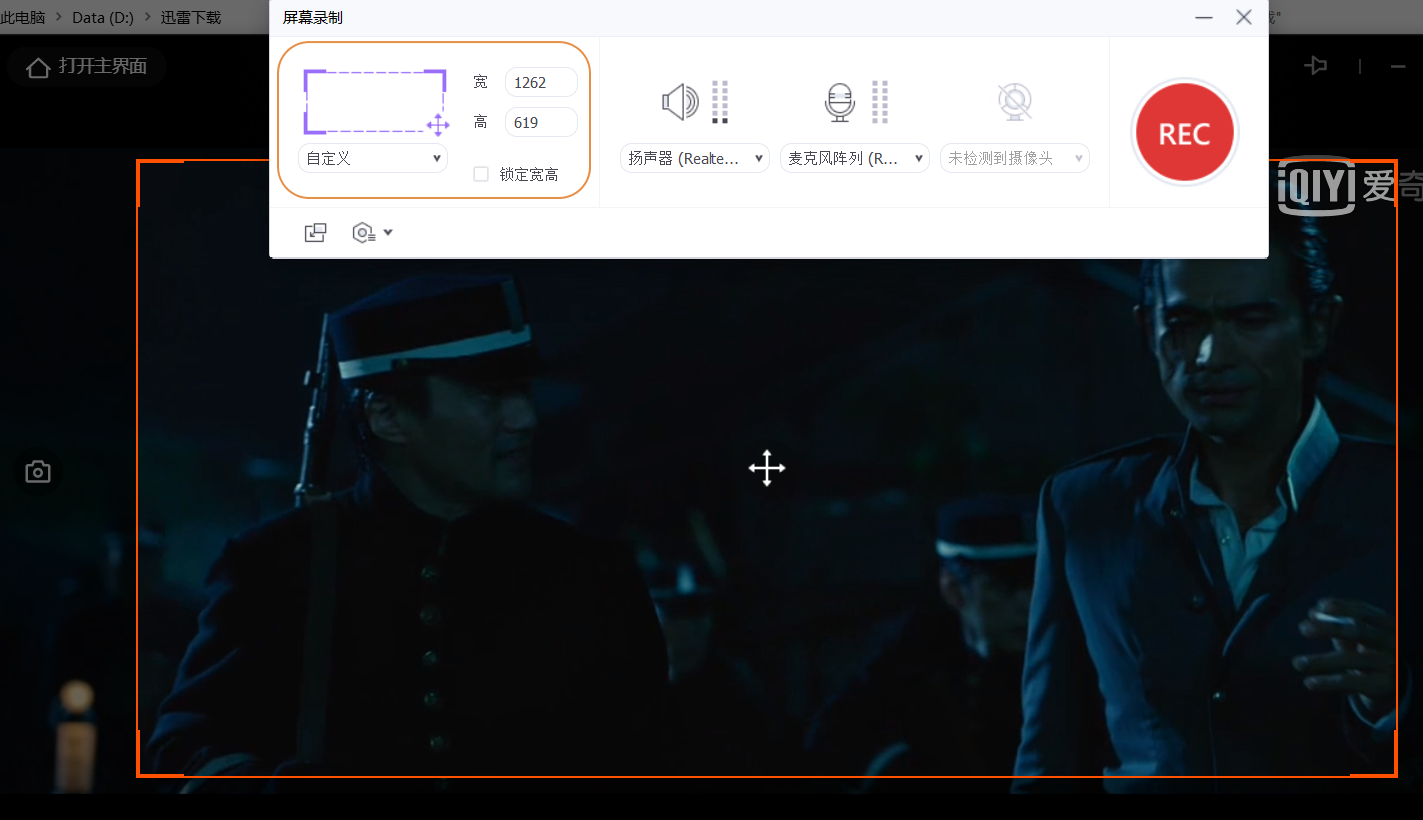Viewport: 1423px width, 820px height.
Task: Enable the 锁定宽高 checkbox
Action: [x=480, y=173]
